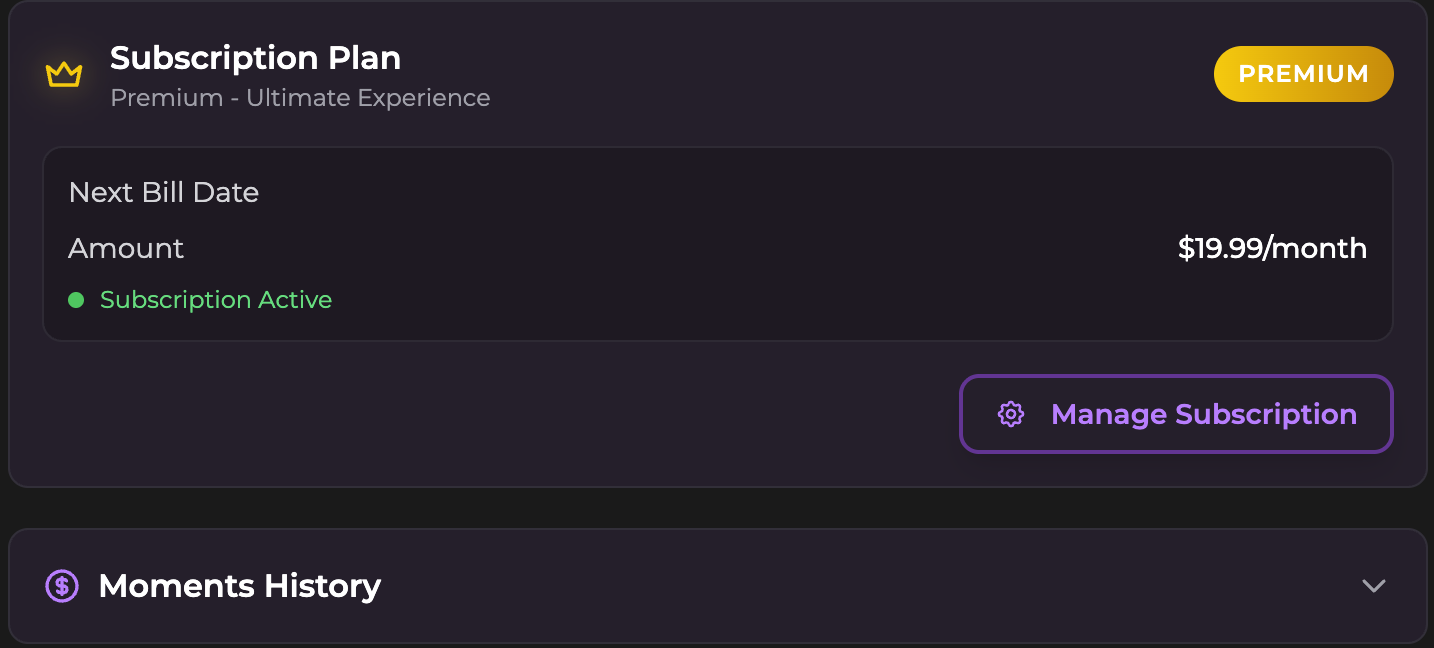The height and width of the screenshot is (648, 1434).
Task: Expand the Moments History chevron
Action: pos(1374,586)
